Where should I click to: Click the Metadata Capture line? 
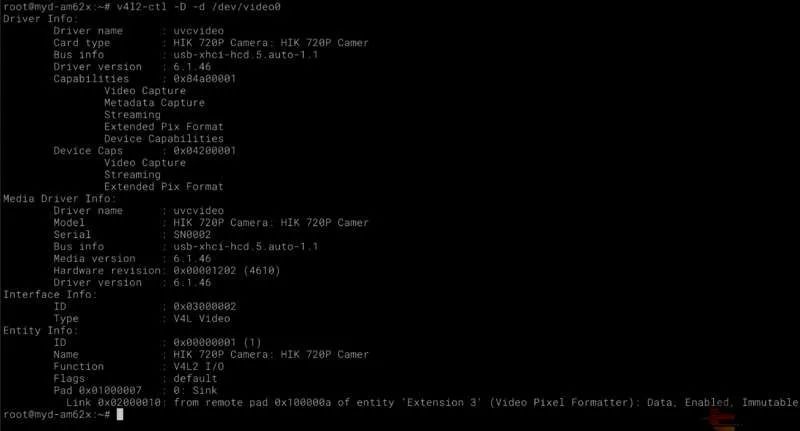tap(155, 103)
